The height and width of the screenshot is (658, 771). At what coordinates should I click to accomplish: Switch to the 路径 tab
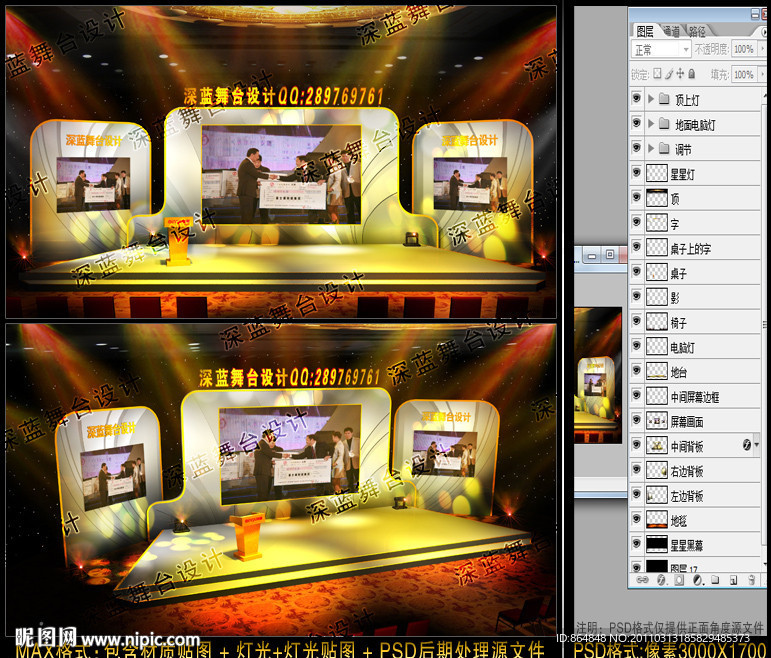(695, 31)
